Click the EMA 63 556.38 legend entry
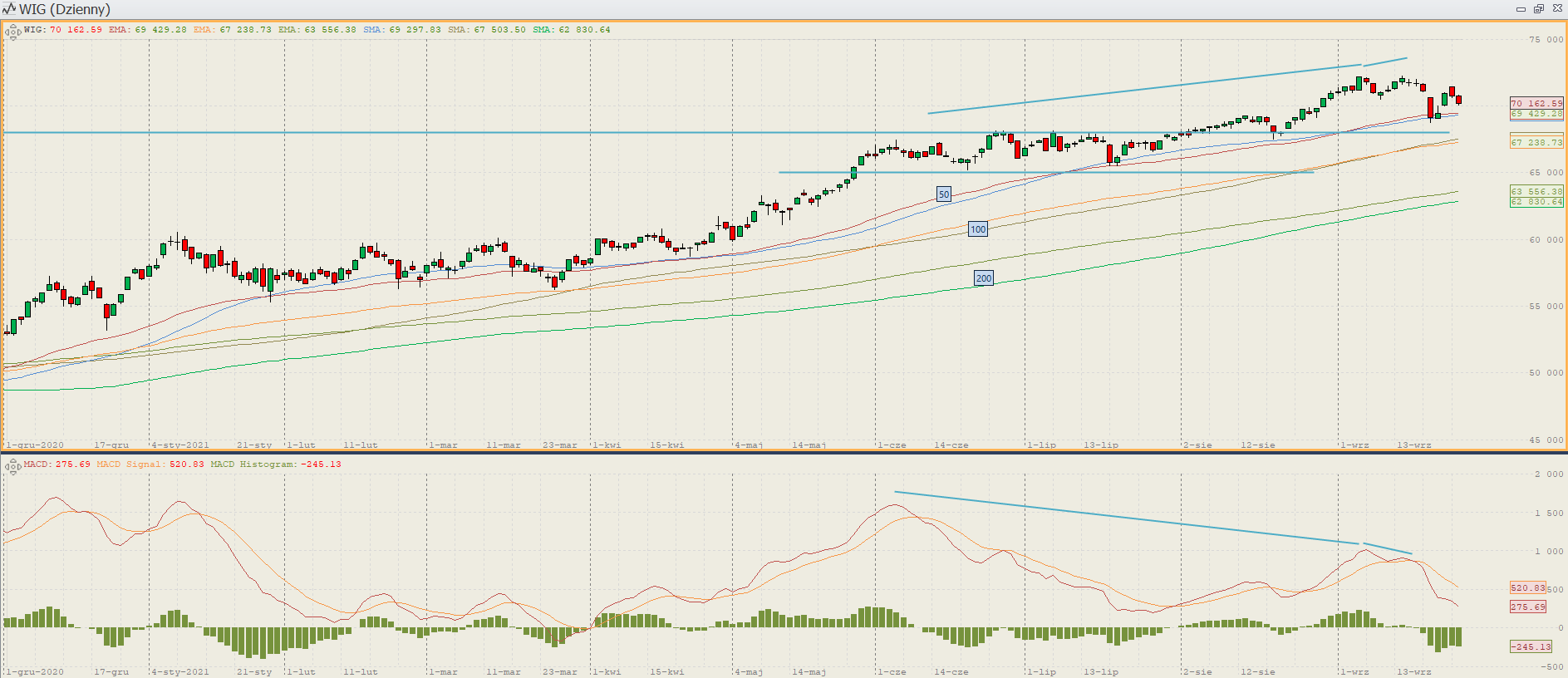This screenshot has height=678, width=1568. (x=317, y=30)
